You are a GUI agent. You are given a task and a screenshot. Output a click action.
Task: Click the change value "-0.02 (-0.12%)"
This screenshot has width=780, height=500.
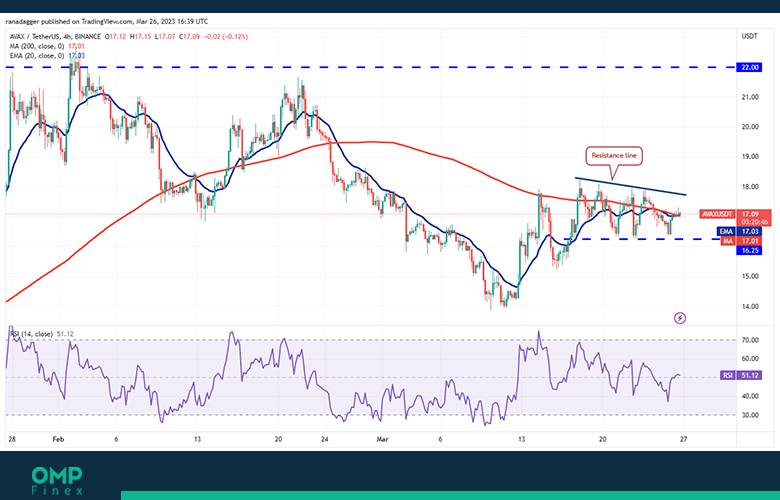pos(225,37)
